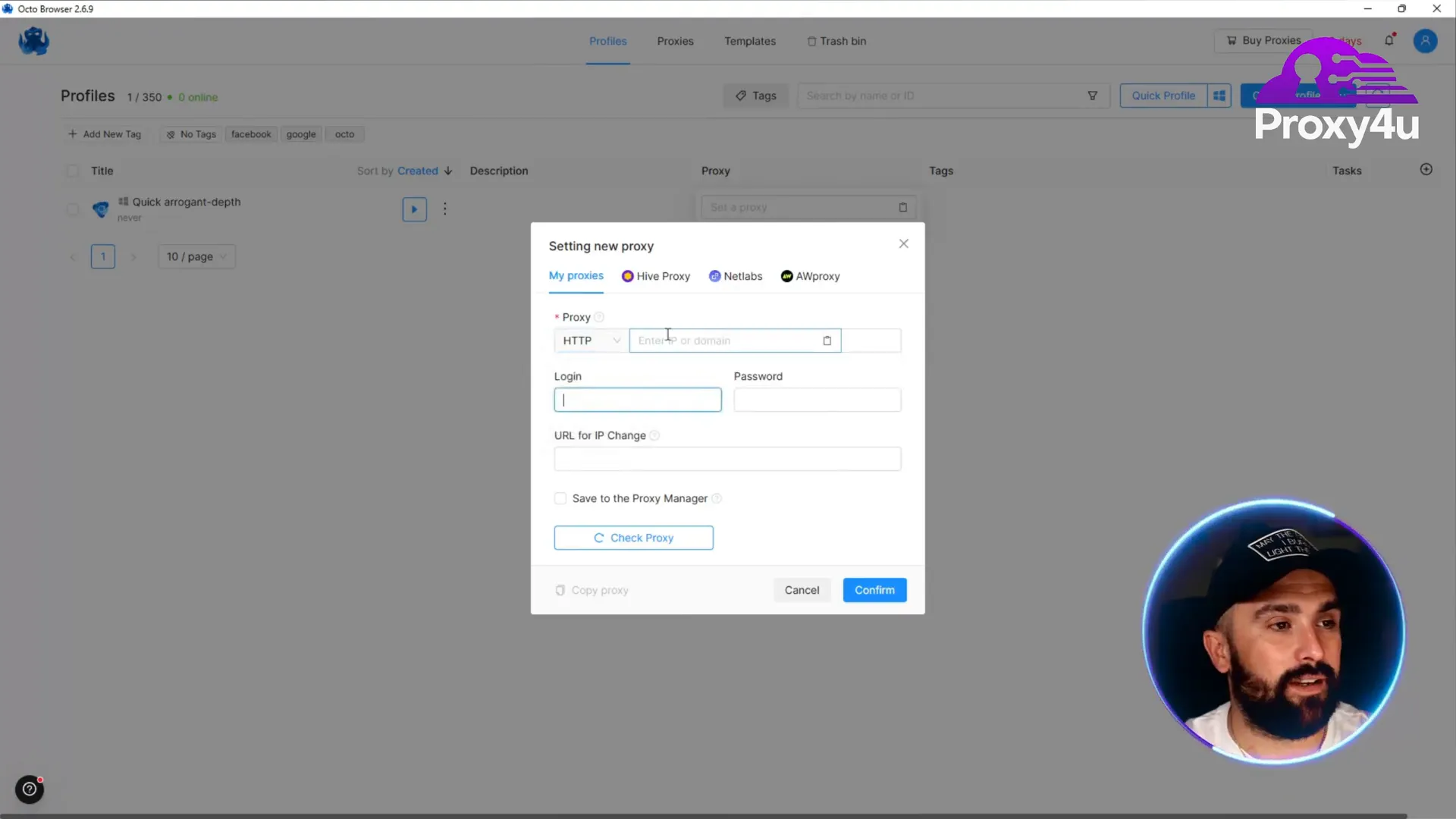Select the Quick arrogant-depth row checkbox
The width and height of the screenshot is (1456, 819).
(73, 209)
